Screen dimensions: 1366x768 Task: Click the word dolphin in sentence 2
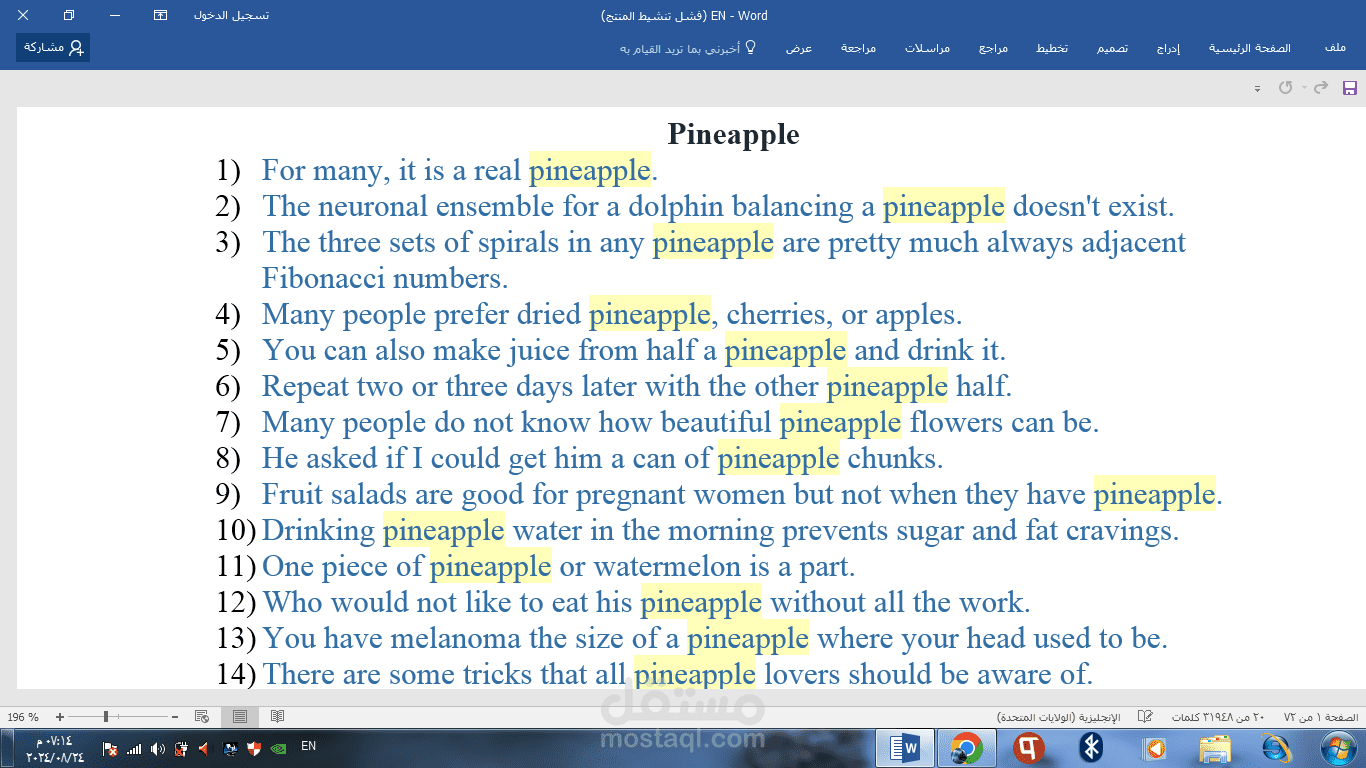(675, 207)
